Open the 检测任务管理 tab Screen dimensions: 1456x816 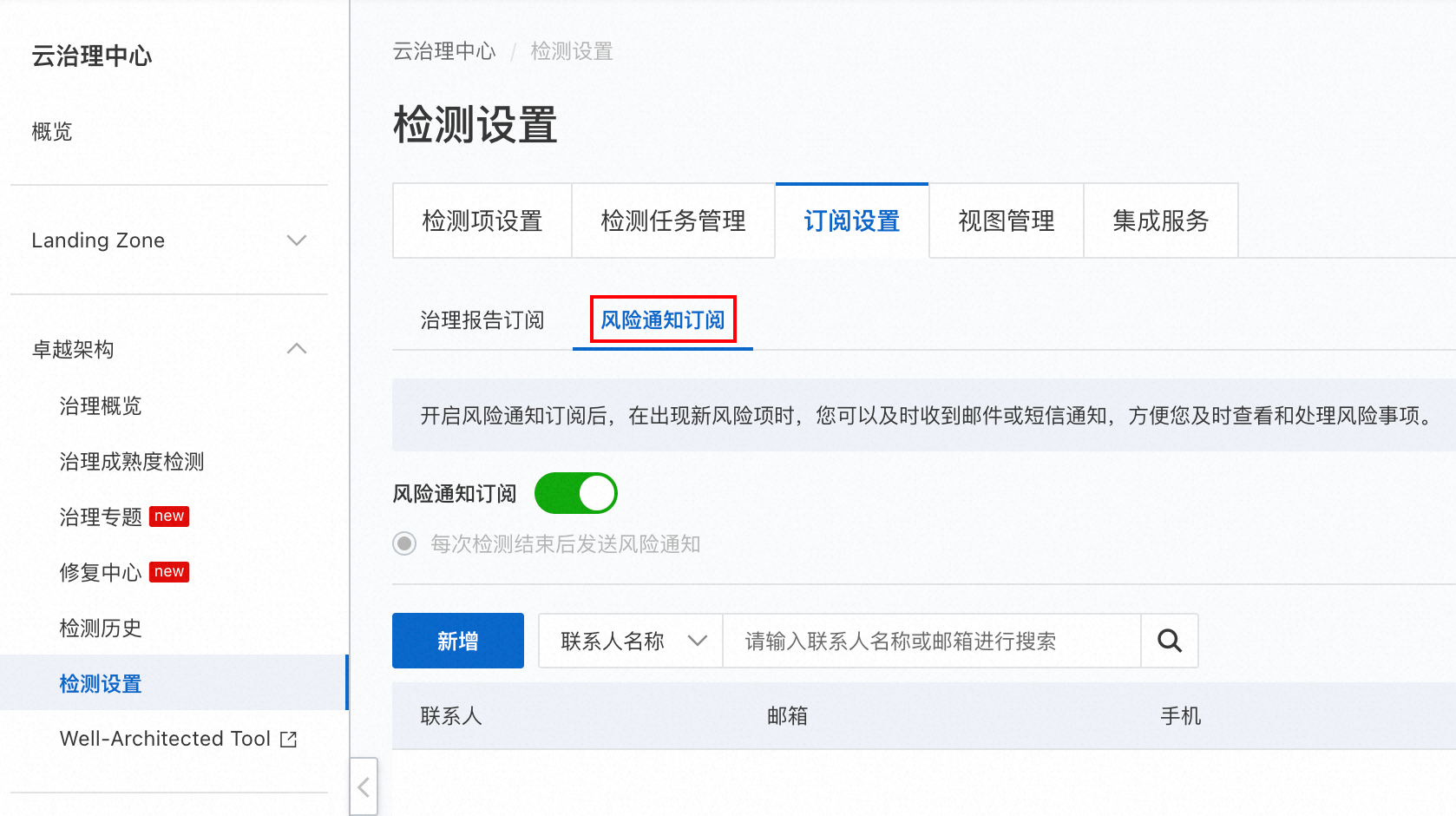672,221
